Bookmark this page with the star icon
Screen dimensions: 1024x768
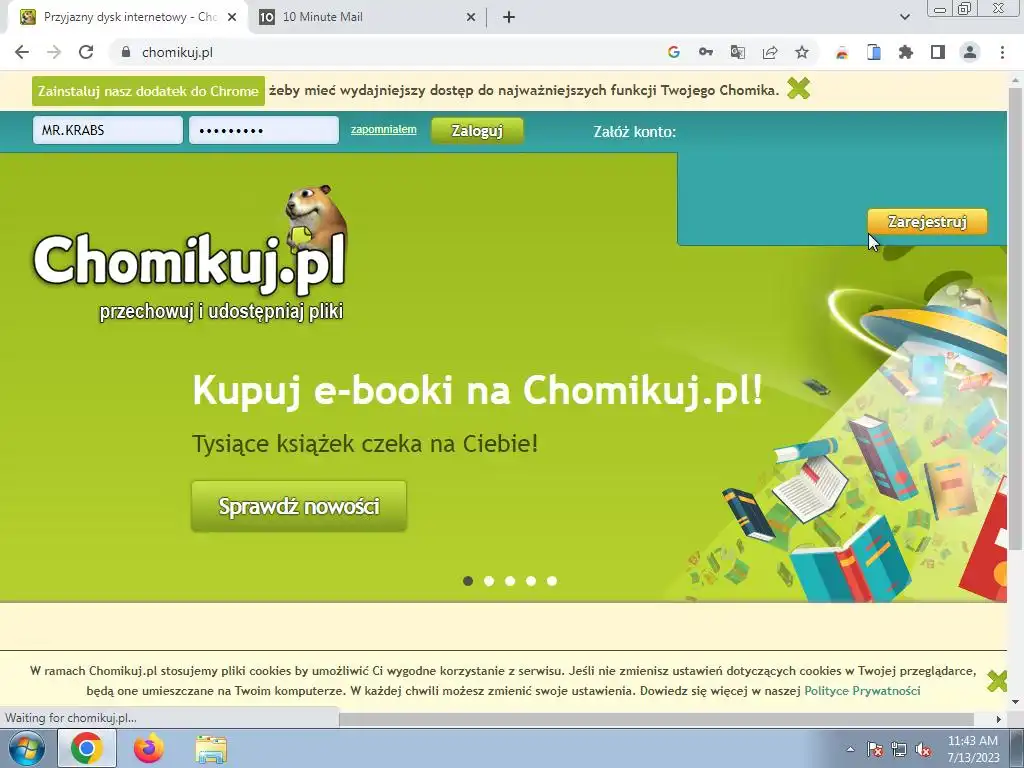(802, 52)
